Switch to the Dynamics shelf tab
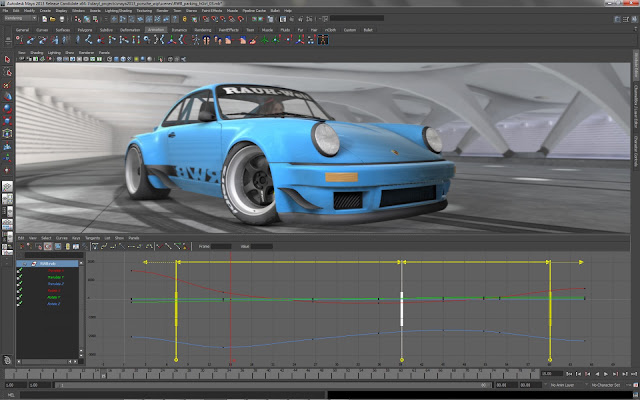 click(x=179, y=30)
